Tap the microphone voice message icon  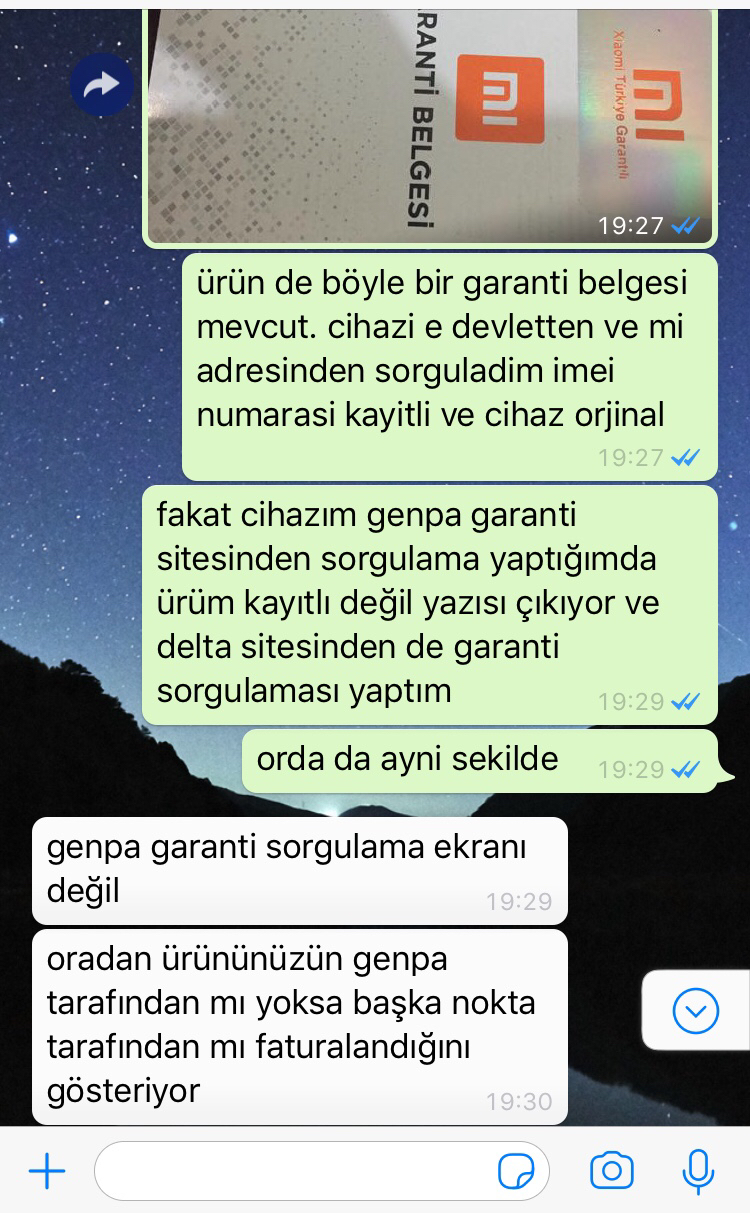click(x=697, y=1170)
